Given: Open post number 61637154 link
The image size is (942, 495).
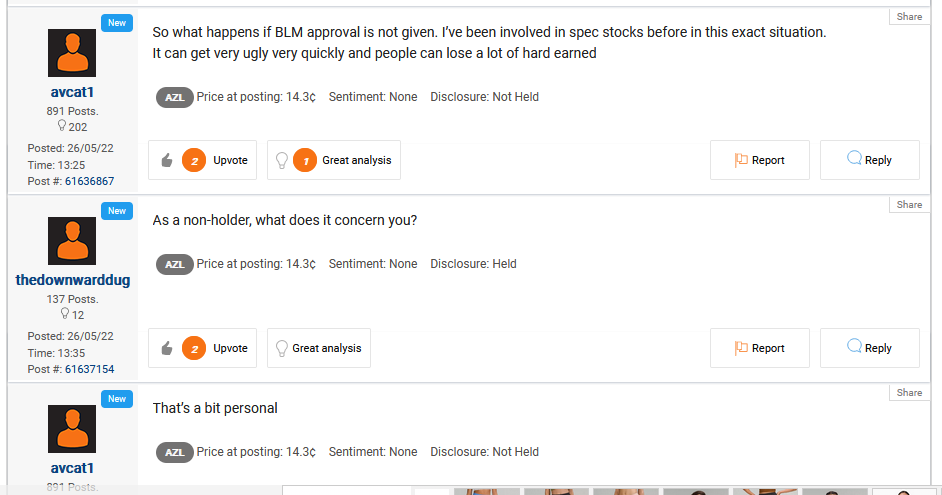Looking at the screenshot, I should pyautogui.click(x=90, y=369).
